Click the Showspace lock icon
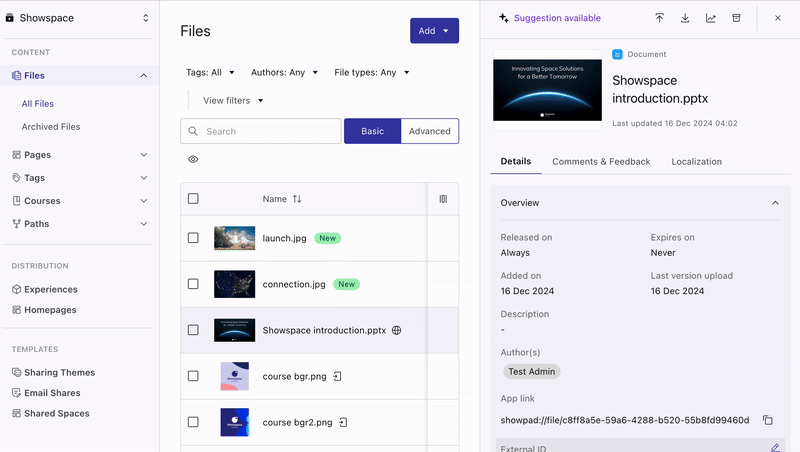The height and width of the screenshot is (452, 800). click(10, 18)
